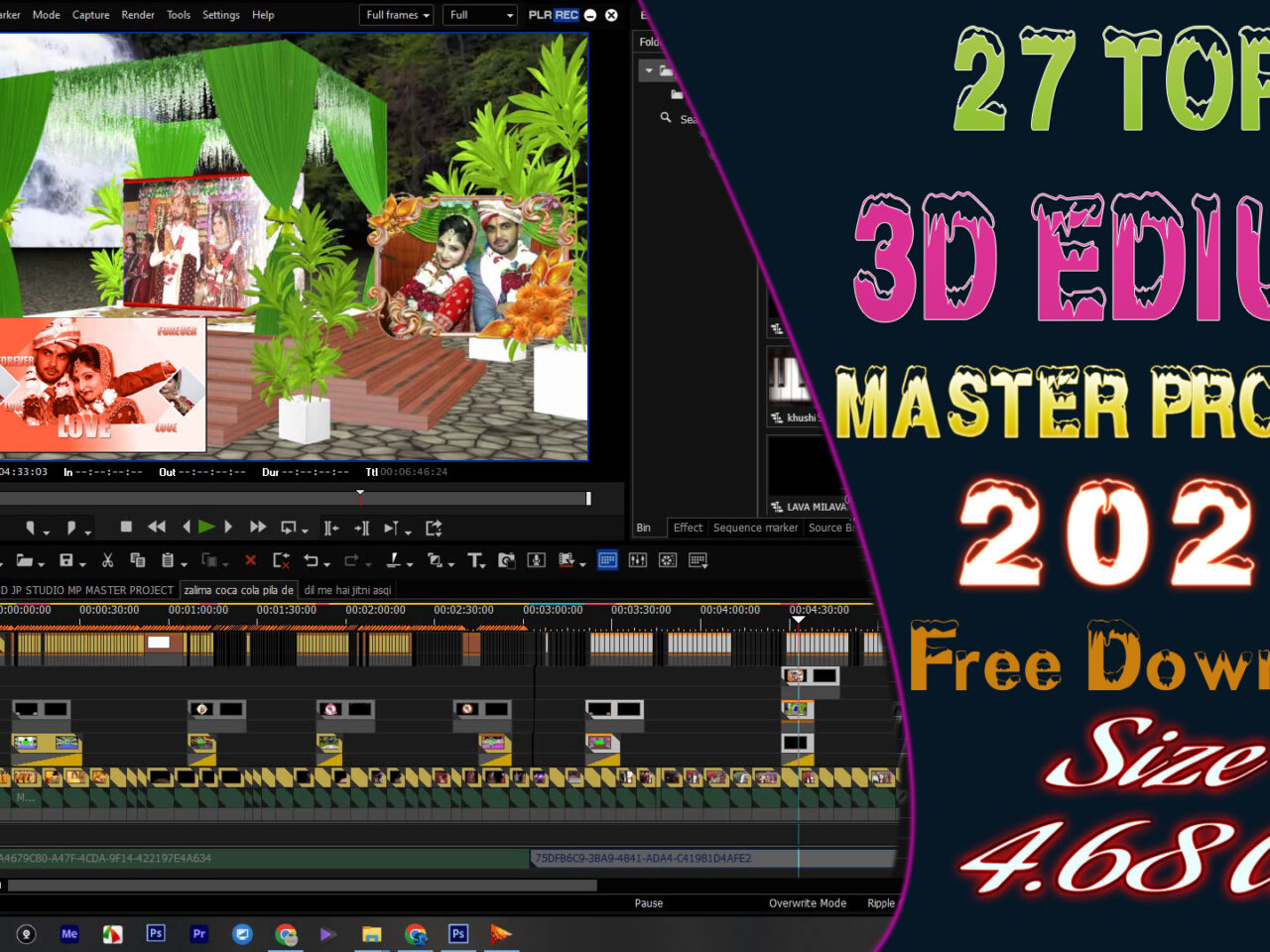Open the Full frames dropdown

[397, 15]
